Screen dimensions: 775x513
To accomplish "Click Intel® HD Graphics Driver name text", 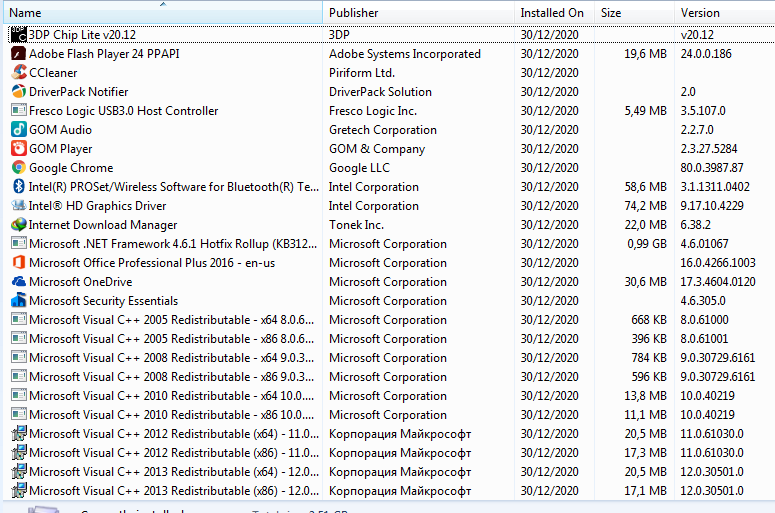I will click(97, 206).
